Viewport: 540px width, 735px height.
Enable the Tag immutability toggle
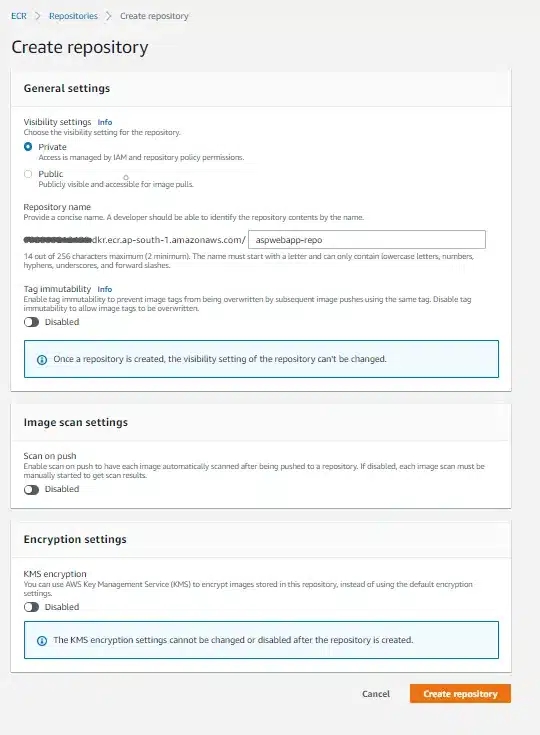tap(31, 322)
